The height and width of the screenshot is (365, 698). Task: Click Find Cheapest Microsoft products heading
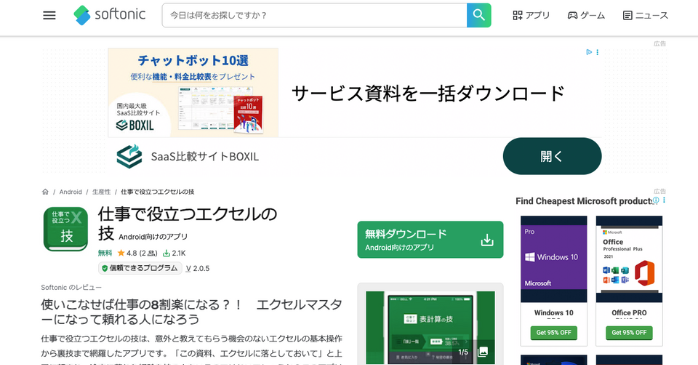[x=584, y=201]
